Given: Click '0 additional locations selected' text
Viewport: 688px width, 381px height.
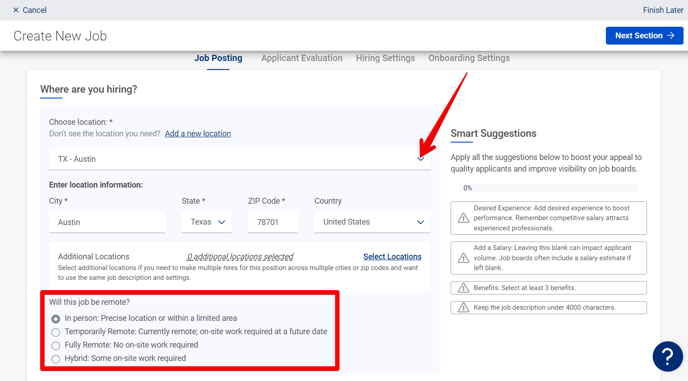Looking at the screenshot, I should 240,257.
